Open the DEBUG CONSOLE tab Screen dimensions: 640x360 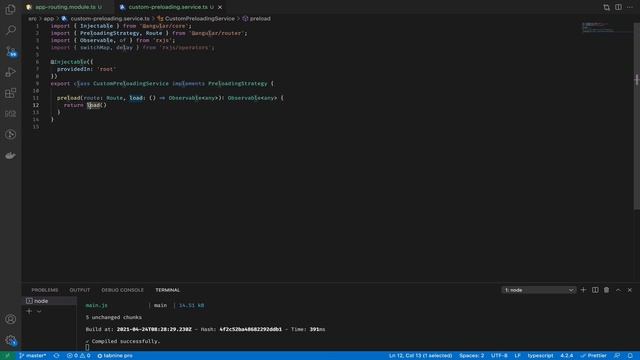tap(122, 290)
